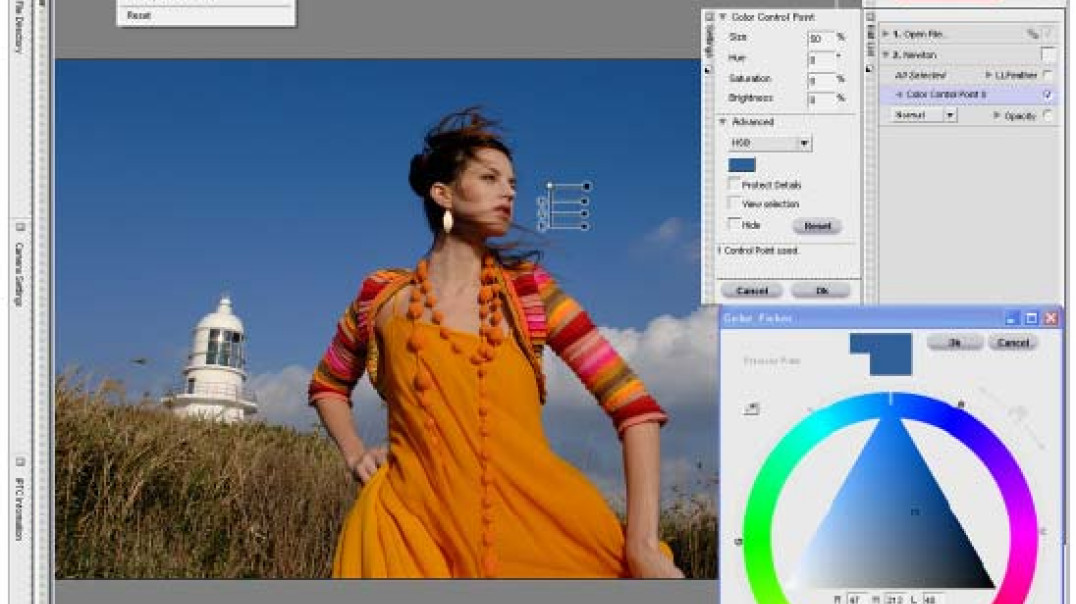Expand step 1 Open File in the edit list
1076x604 pixels.
(886, 34)
